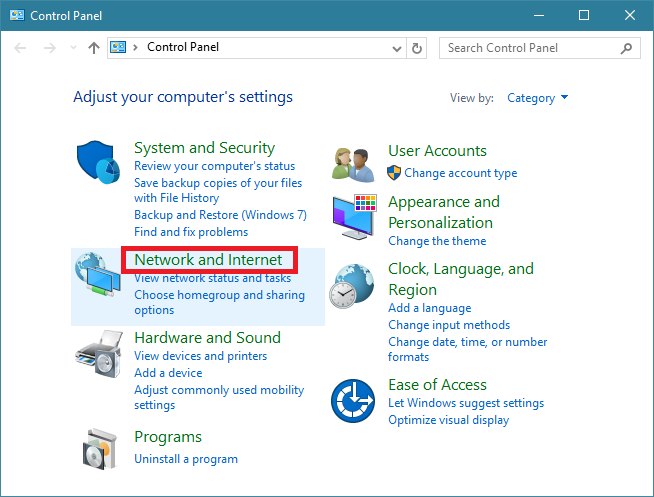This screenshot has width=654, height=497.
Task: Choose homegroup and sharing options link
Action: coord(219,302)
